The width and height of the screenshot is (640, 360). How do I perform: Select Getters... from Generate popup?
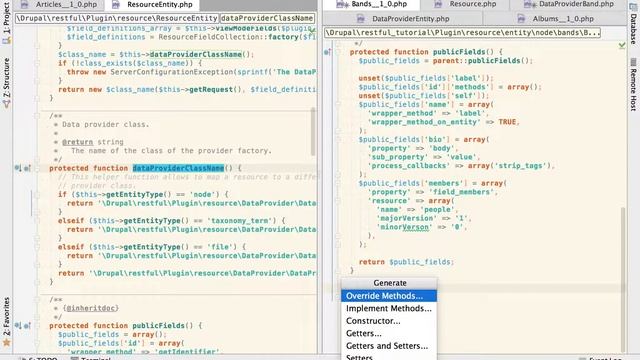tap(389, 333)
